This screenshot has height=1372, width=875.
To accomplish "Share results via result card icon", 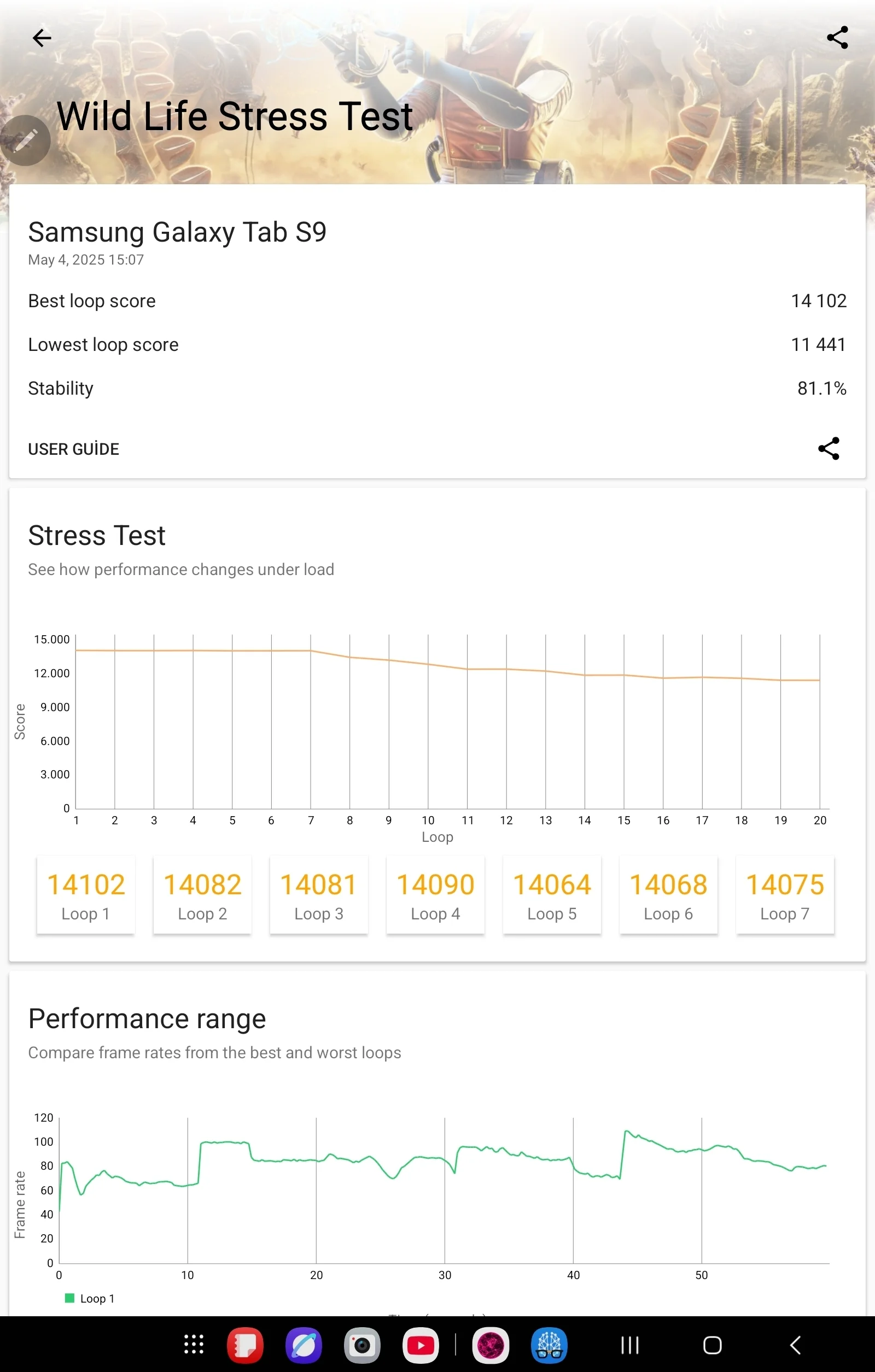I will coord(829,448).
